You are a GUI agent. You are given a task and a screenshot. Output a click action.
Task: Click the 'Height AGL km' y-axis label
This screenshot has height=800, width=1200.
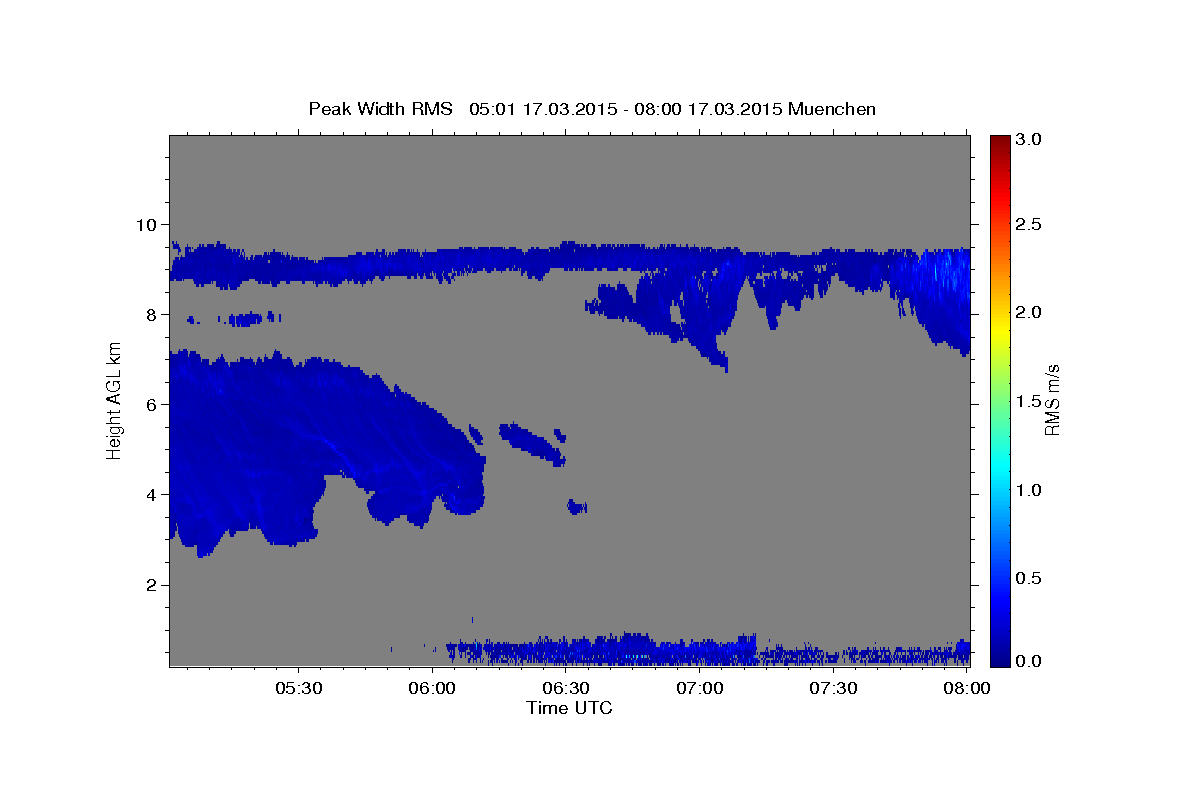pos(114,400)
